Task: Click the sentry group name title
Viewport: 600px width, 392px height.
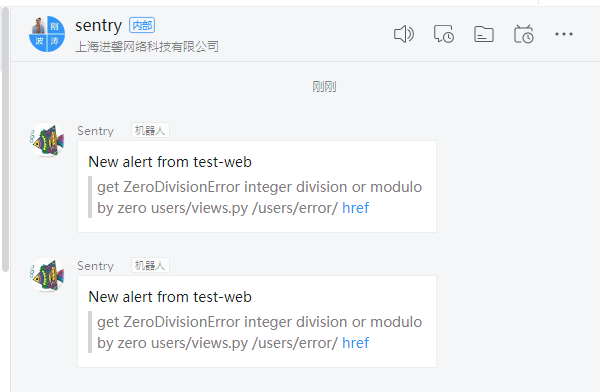Action: click(x=98, y=26)
